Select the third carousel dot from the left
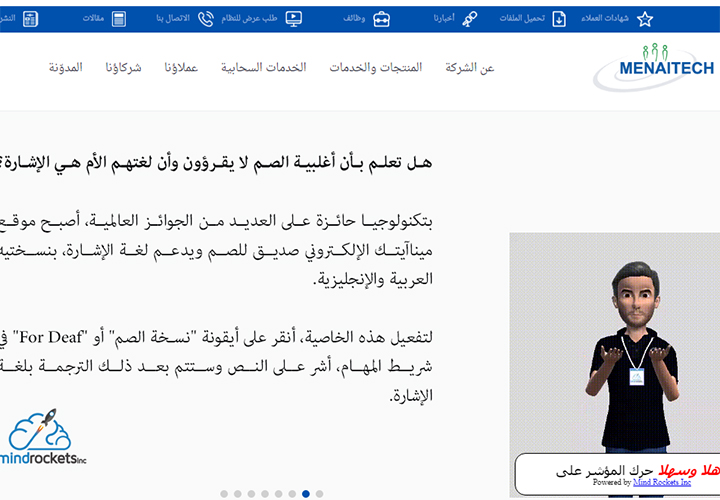The image size is (720, 500). [251, 494]
